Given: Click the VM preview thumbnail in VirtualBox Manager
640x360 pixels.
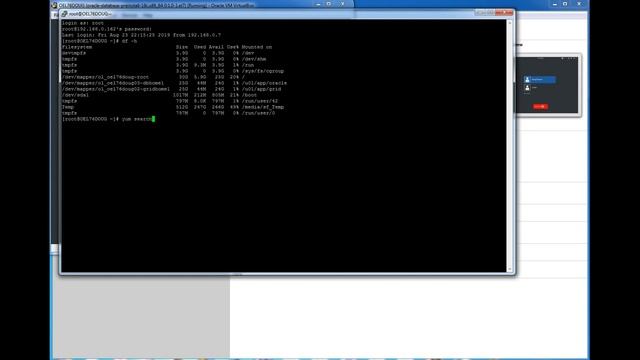Looking at the screenshot, I should (x=547, y=85).
